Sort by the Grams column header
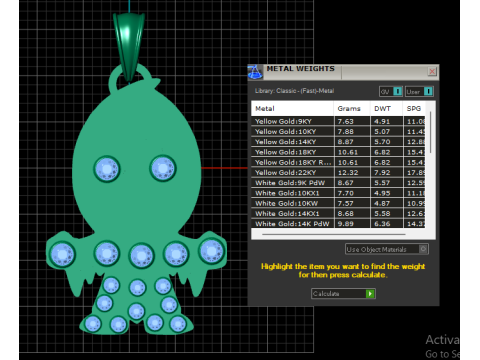Screen dimensions: 480x360 click(x=352, y=108)
